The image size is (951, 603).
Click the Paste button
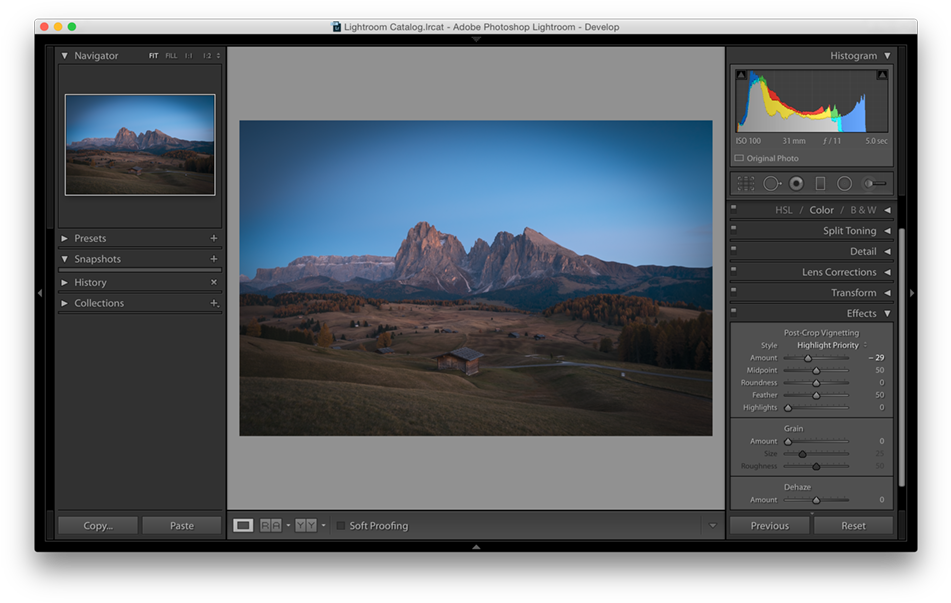pos(182,525)
